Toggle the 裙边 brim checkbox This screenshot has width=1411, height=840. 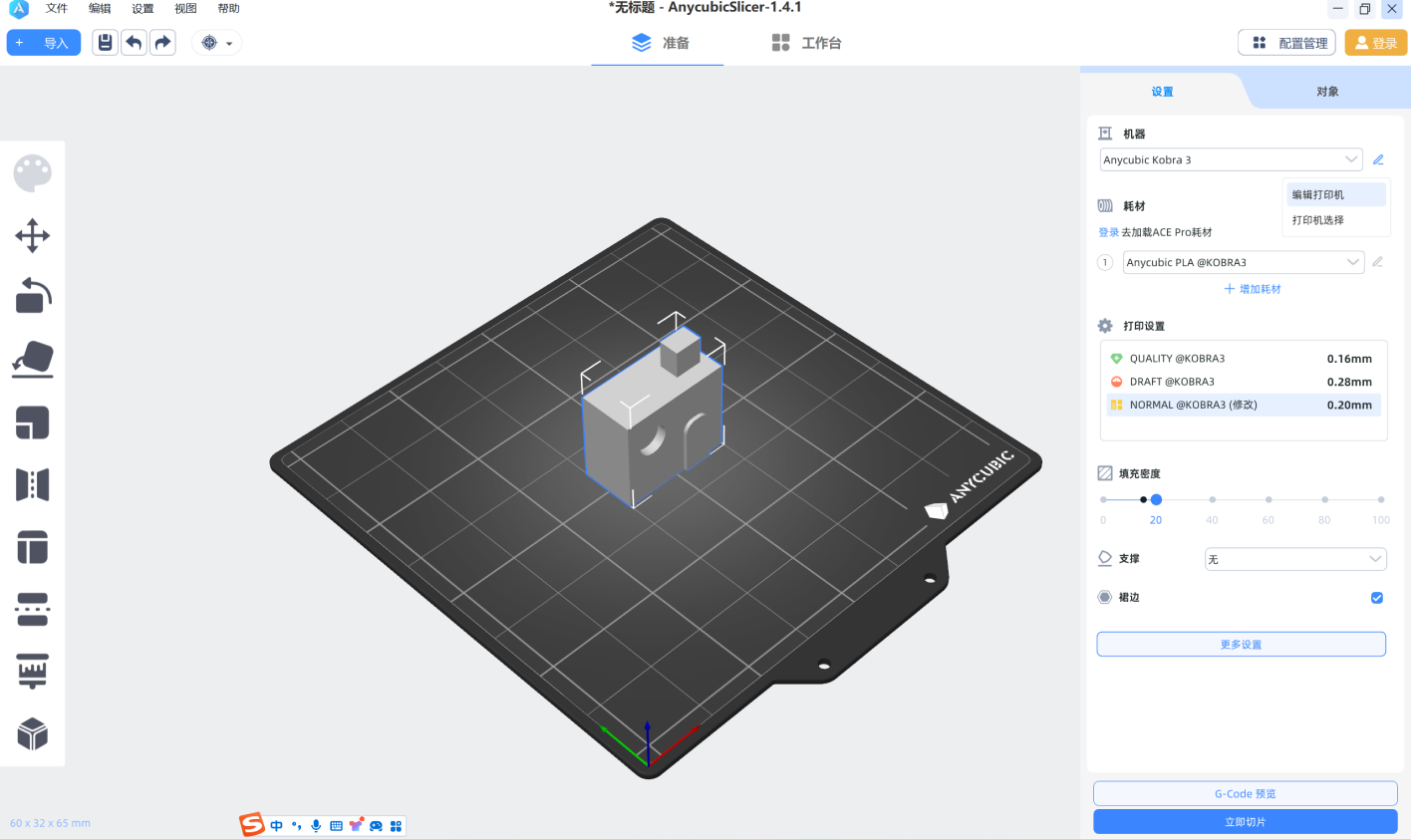[1376, 598]
